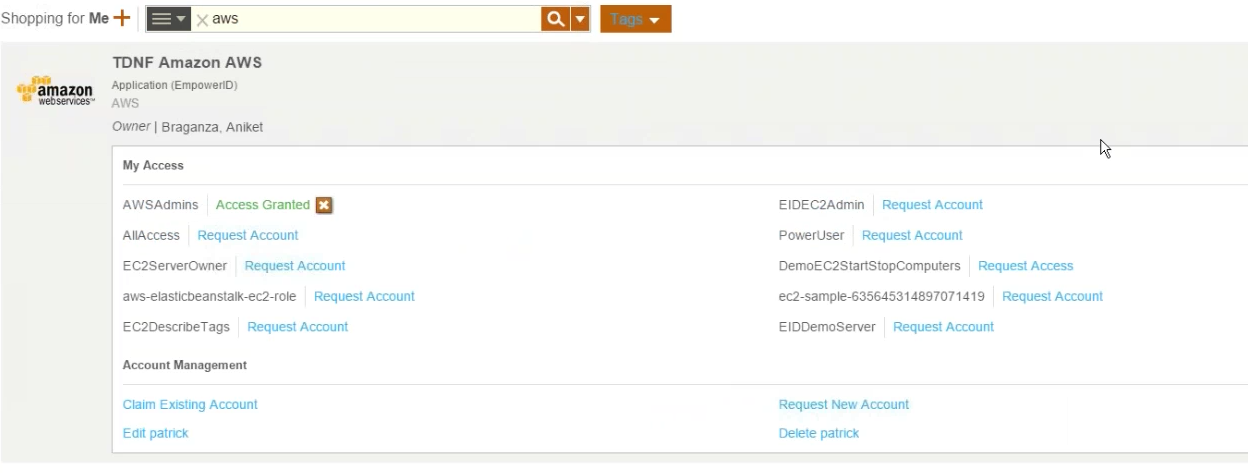Viewport: 1248px width, 473px height.
Task: Click owner name Braganza, Aniket
Action: click(211, 127)
